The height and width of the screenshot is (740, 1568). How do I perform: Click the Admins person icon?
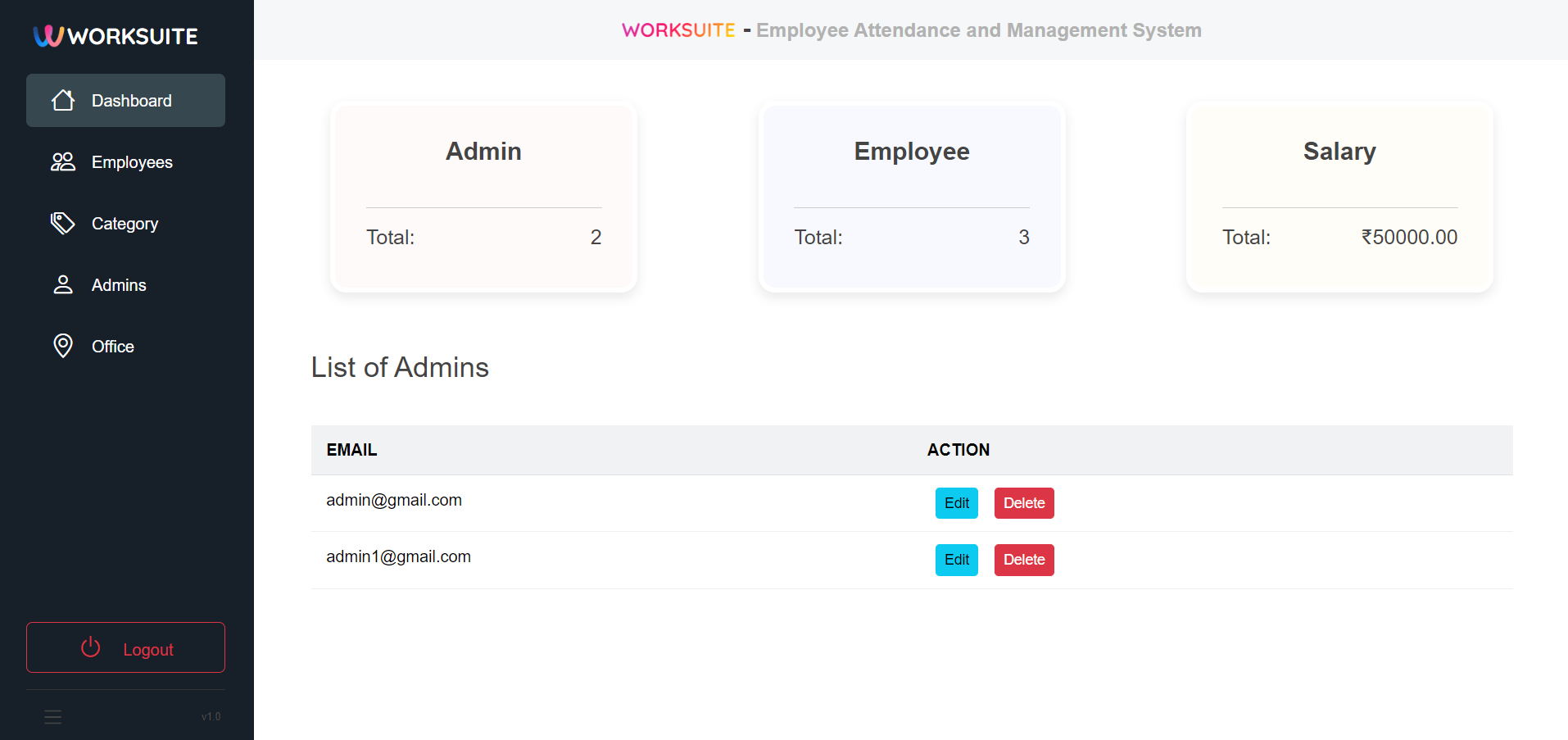pyautogui.click(x=63, y=284)
